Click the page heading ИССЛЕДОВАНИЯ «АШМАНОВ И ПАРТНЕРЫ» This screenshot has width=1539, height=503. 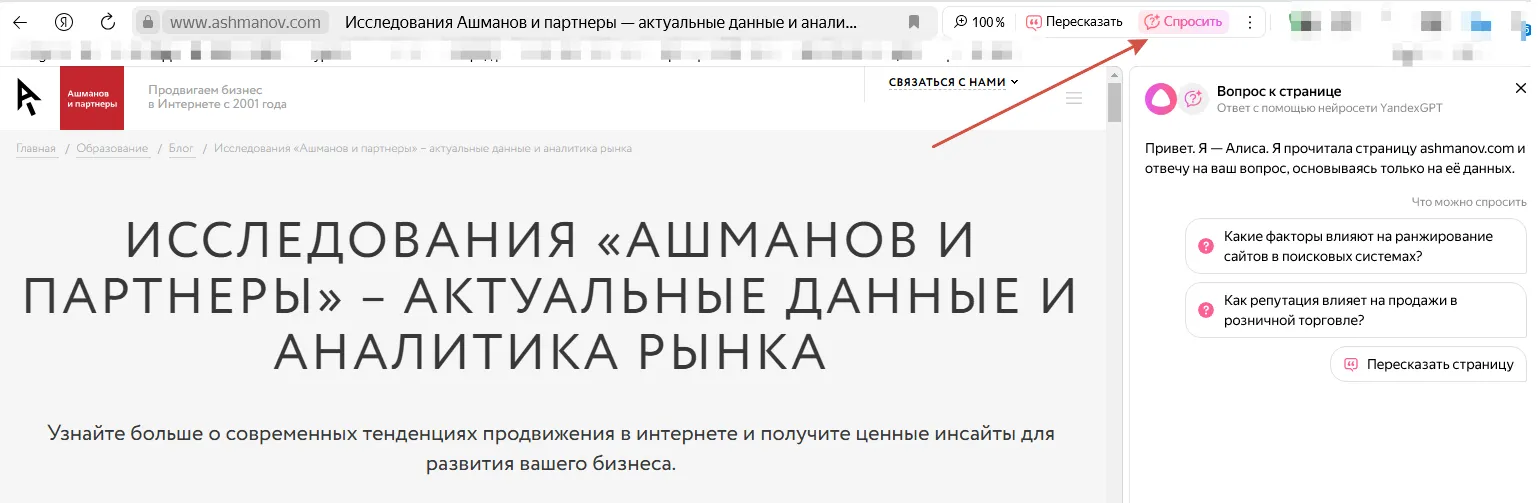(x=550, y=296)
